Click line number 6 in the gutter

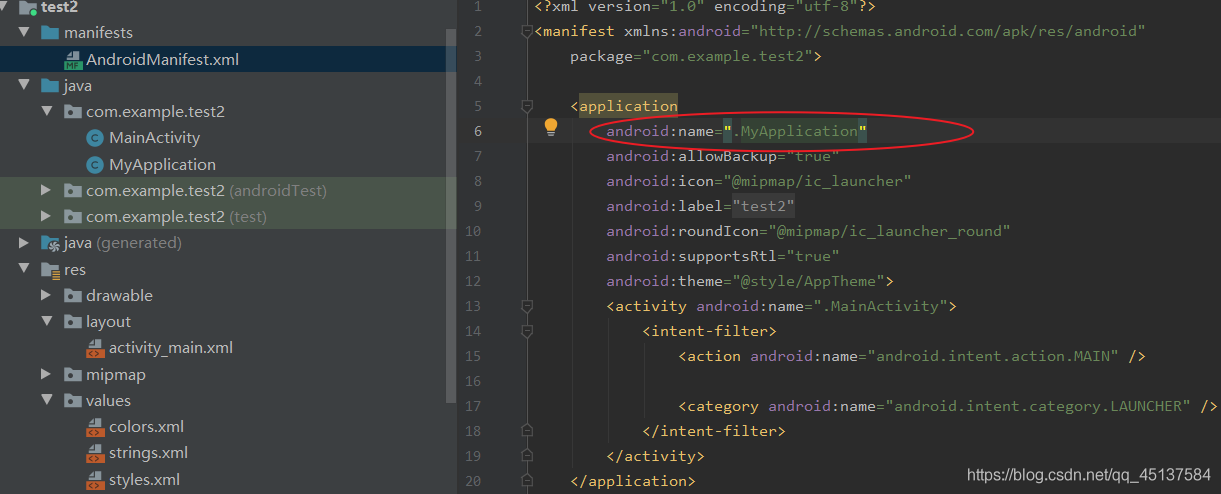[x=478, y=132]
